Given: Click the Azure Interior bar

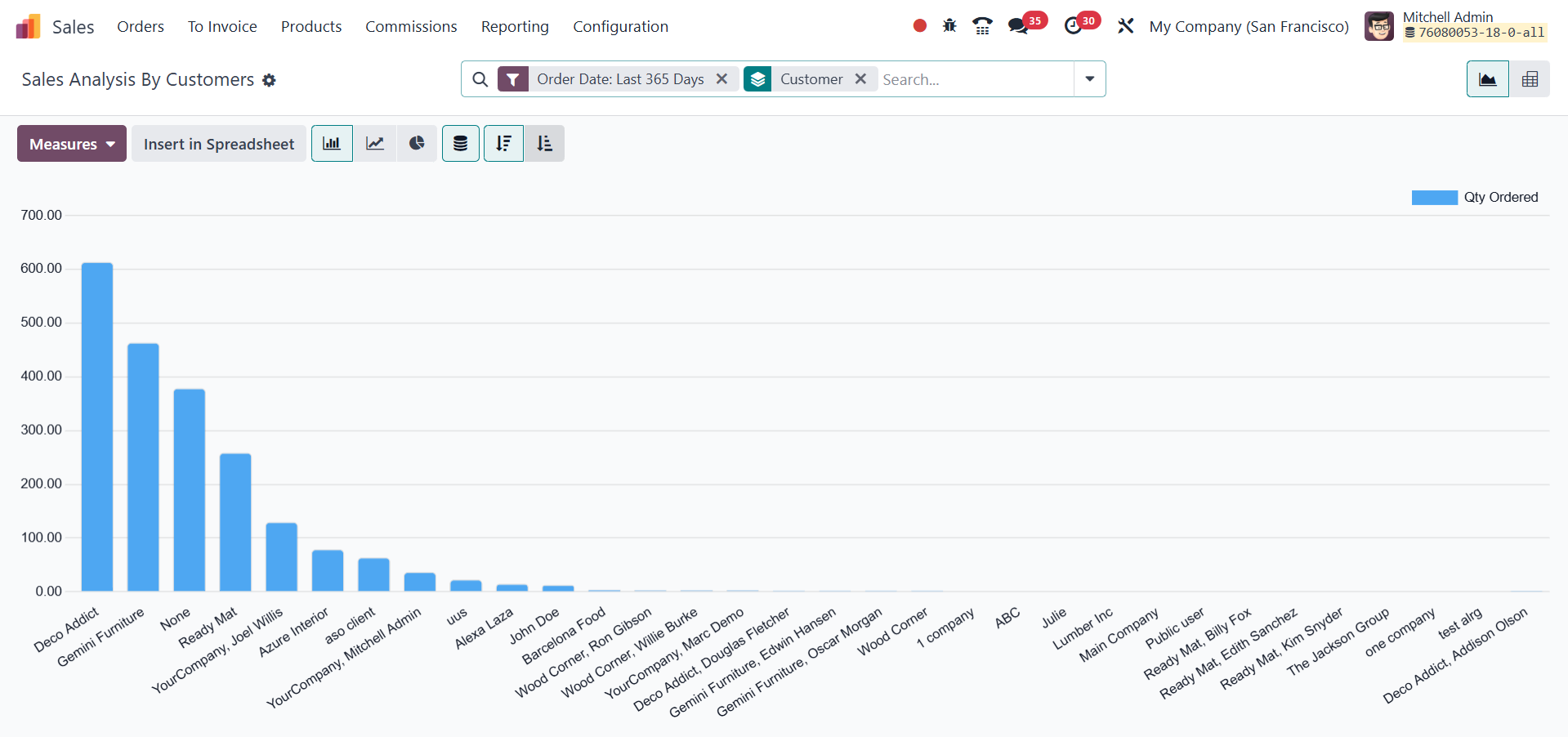Looking at the screenshot, I should [328, 570].
